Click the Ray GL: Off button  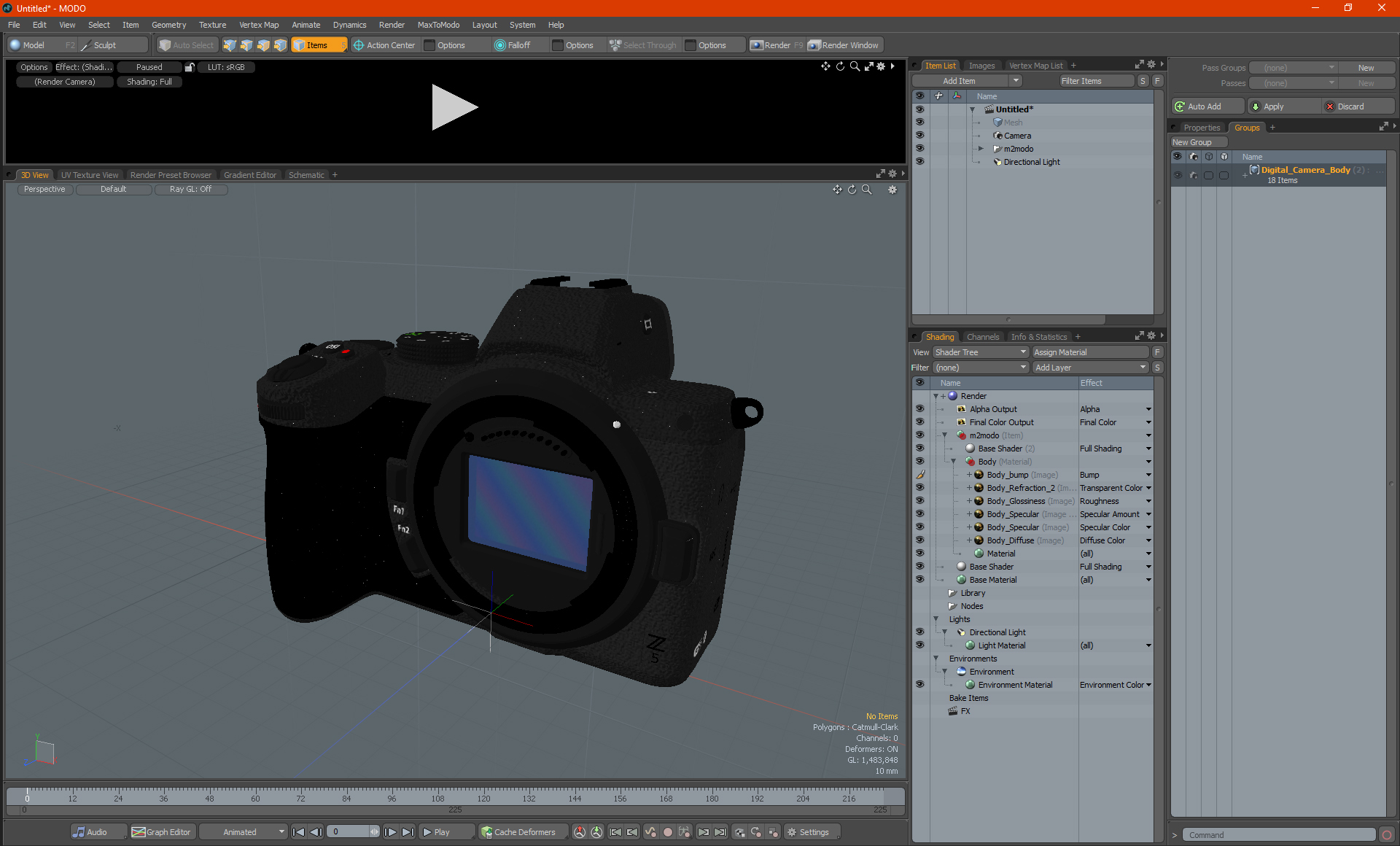(x=190, y=190)
